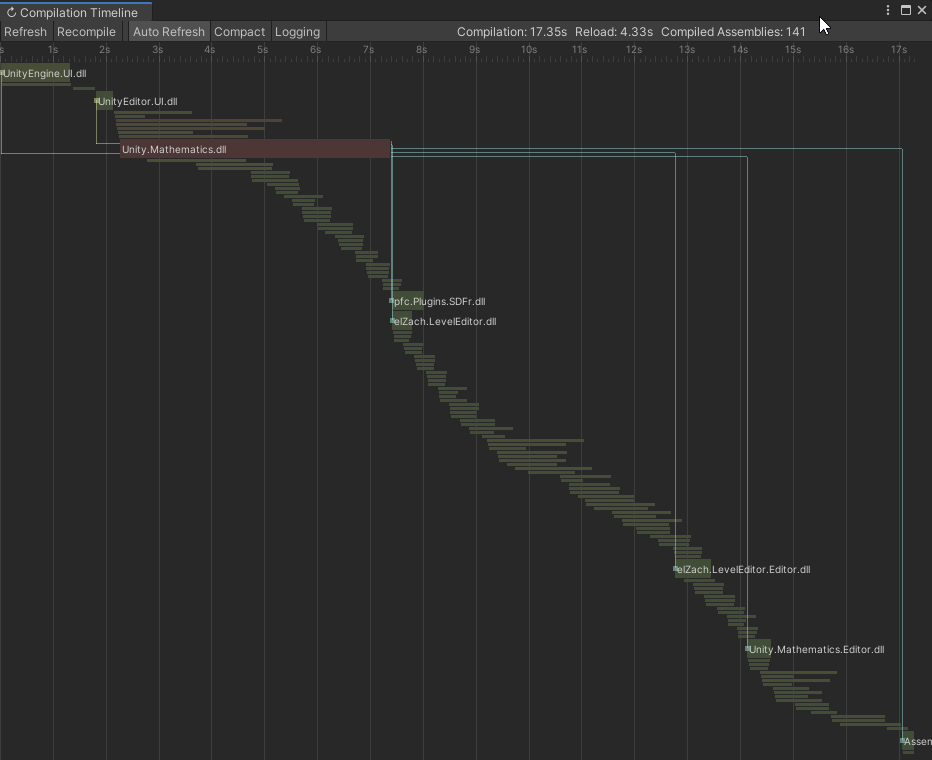Open the three-dot window options menu
Screen dimensions: 932x760
tap(887, 9)
